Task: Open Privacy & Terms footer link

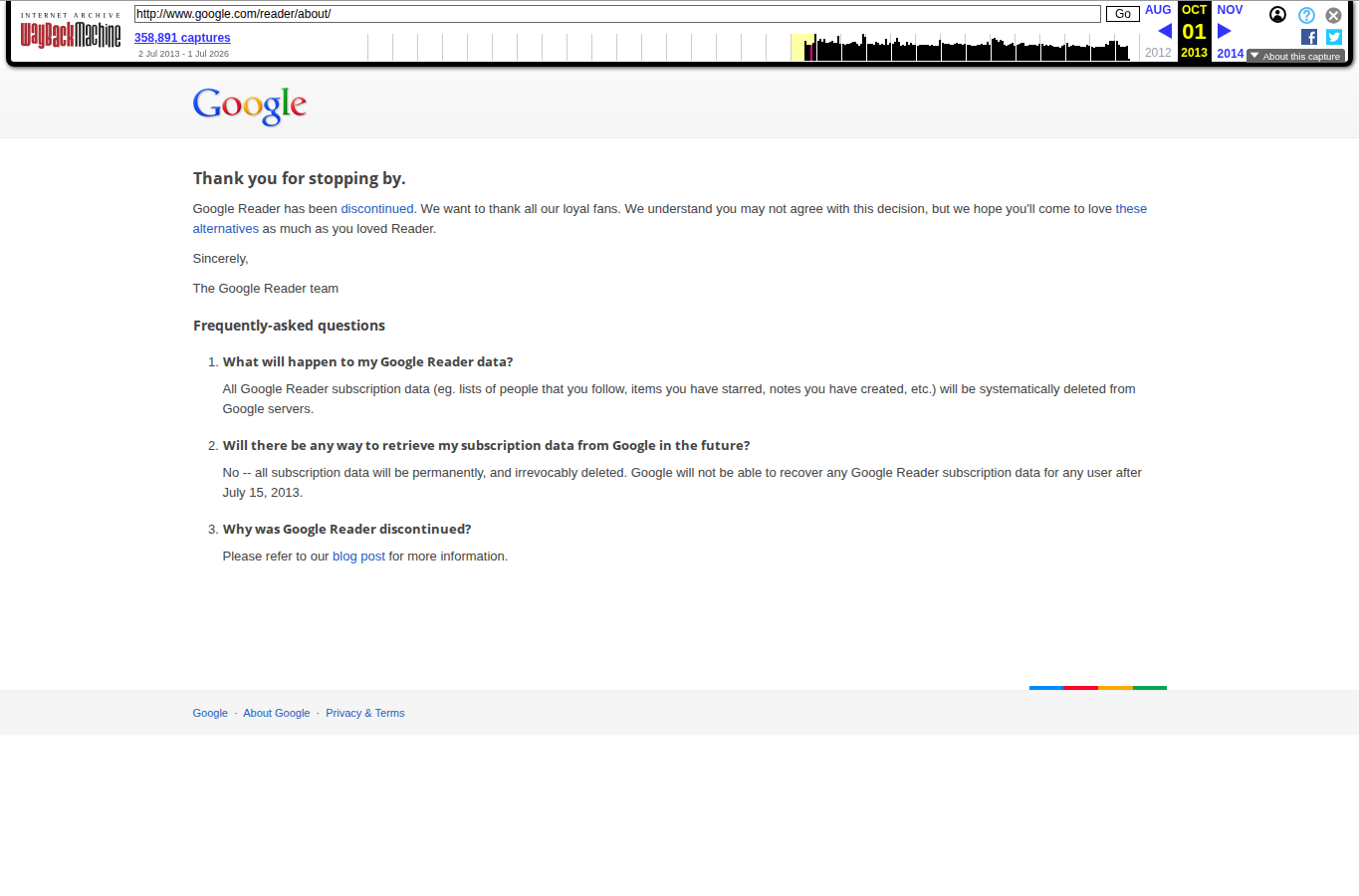Action: (x=365, y=713)
